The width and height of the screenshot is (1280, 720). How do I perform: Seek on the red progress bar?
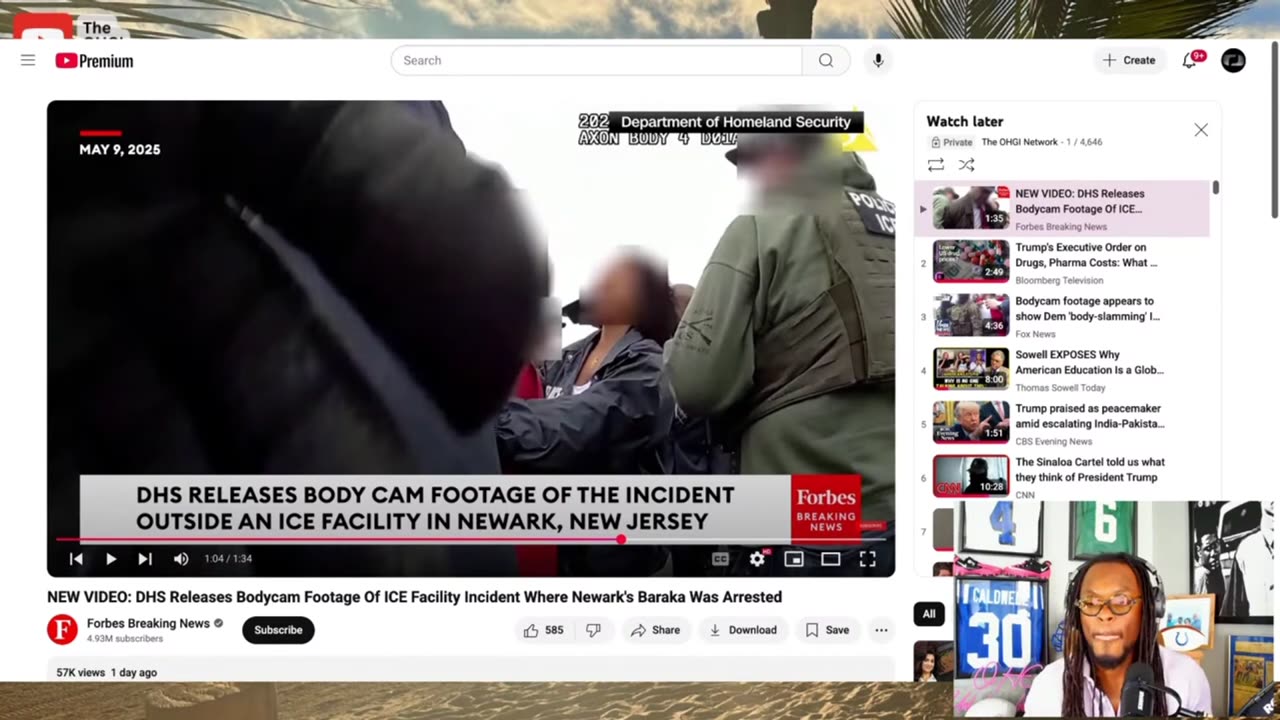(x=471, y=539)
